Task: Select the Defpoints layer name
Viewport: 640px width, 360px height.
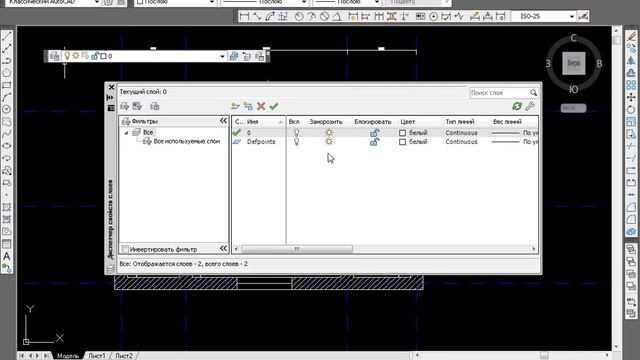Action: pos(261,142)
